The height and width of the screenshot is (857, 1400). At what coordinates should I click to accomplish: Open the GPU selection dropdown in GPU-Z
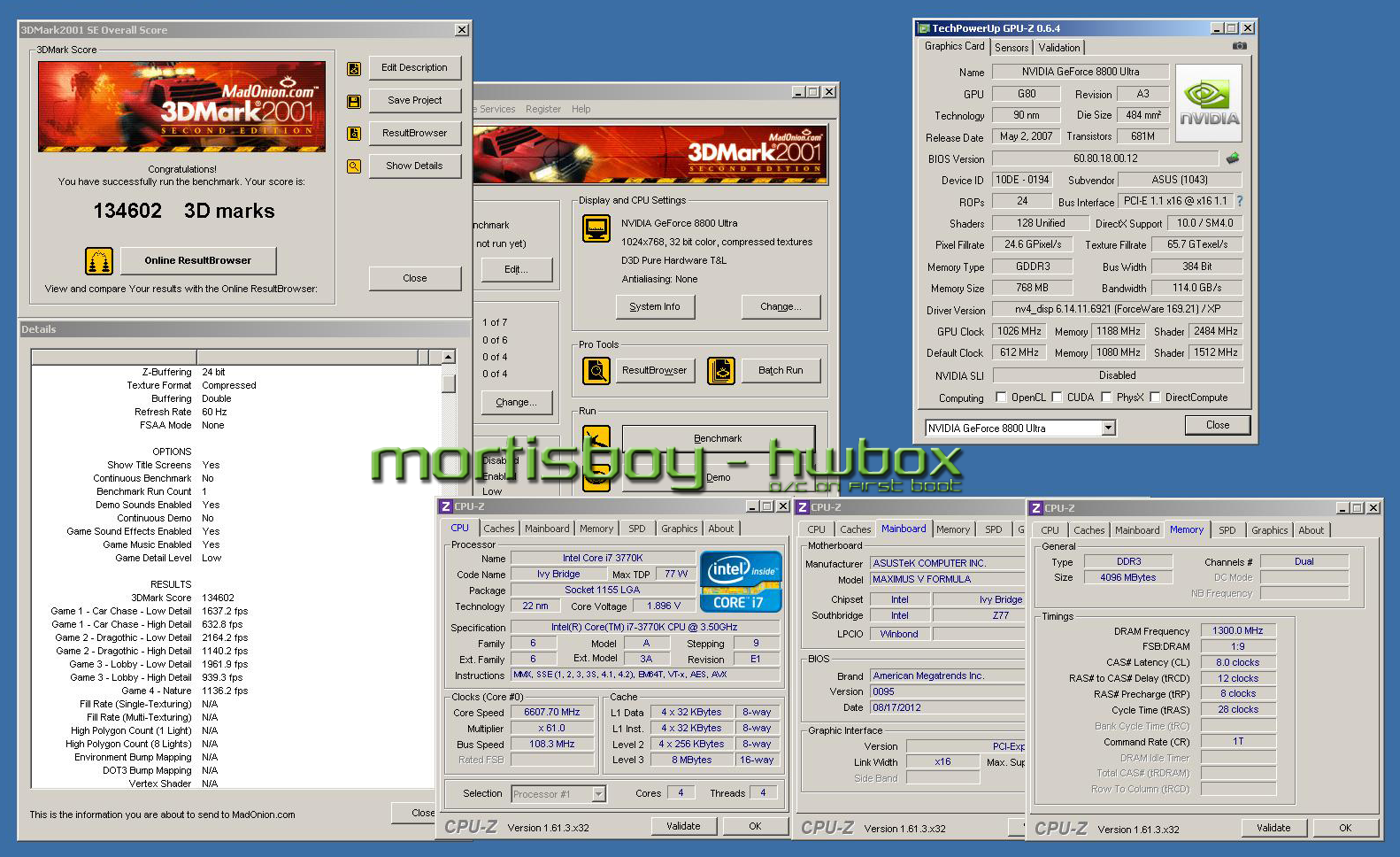[1108, 428]
